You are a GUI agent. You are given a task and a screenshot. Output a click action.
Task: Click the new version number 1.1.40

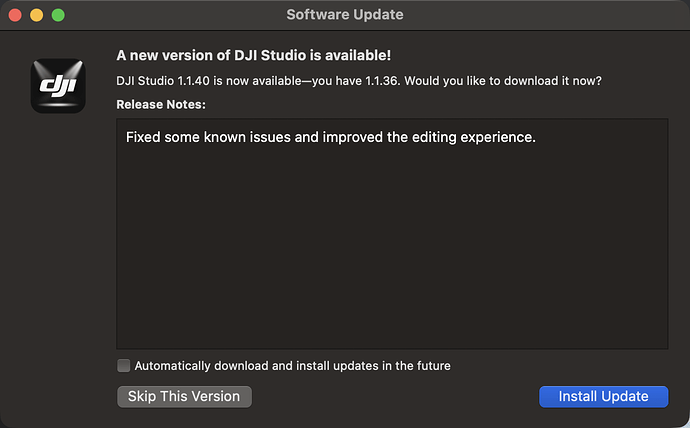click(193, 81)
